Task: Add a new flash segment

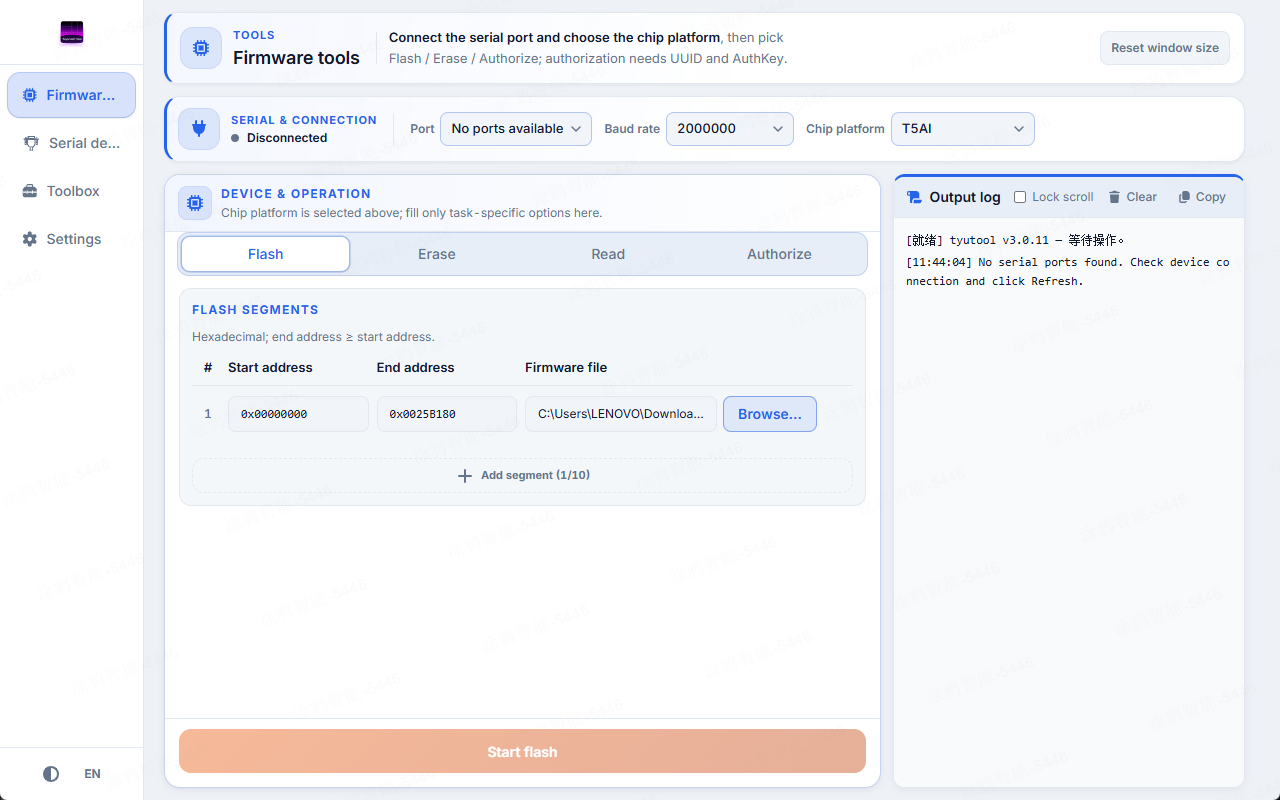Action: 522,475
